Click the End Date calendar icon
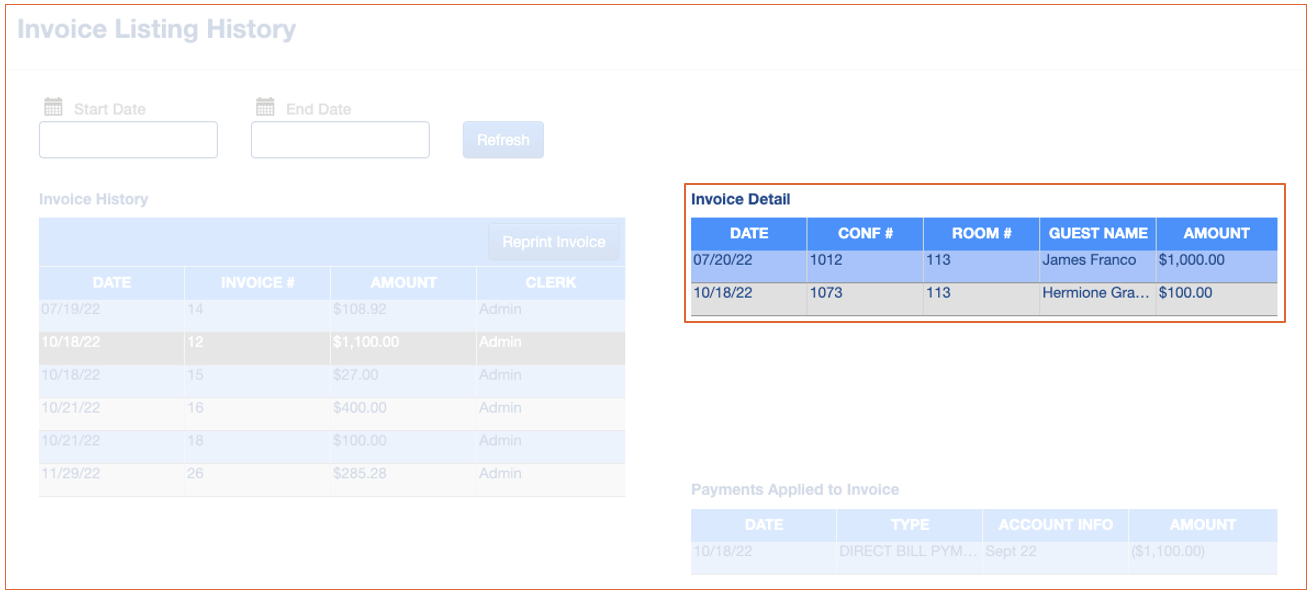The height and width of the screenshot is (594, 1312). click(x=265, y=107)
